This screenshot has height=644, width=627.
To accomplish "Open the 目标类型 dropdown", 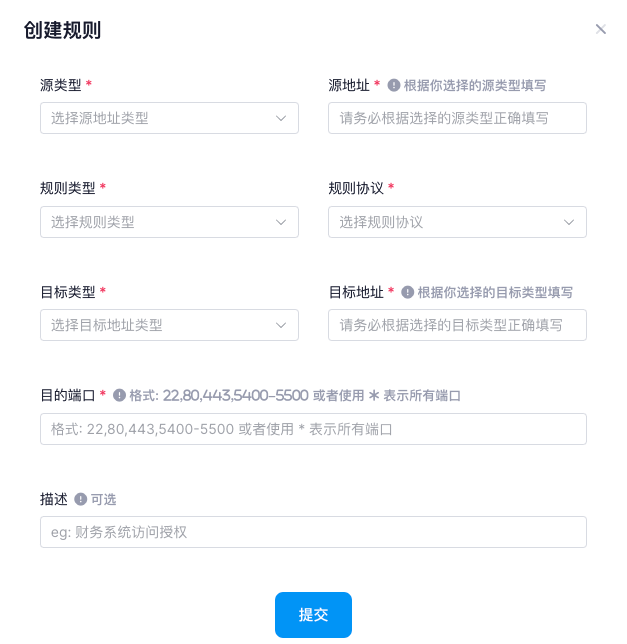I will (x=169, y=325).
